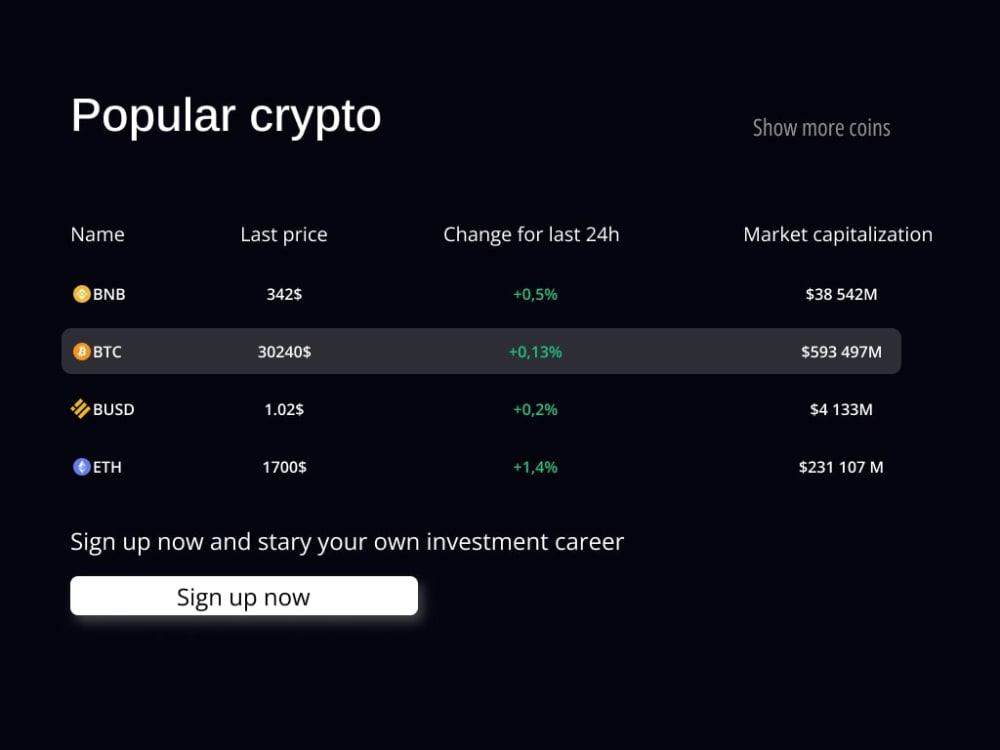Click ETH change value +1,4%
Screen dimensions: 1000x750
535,467
